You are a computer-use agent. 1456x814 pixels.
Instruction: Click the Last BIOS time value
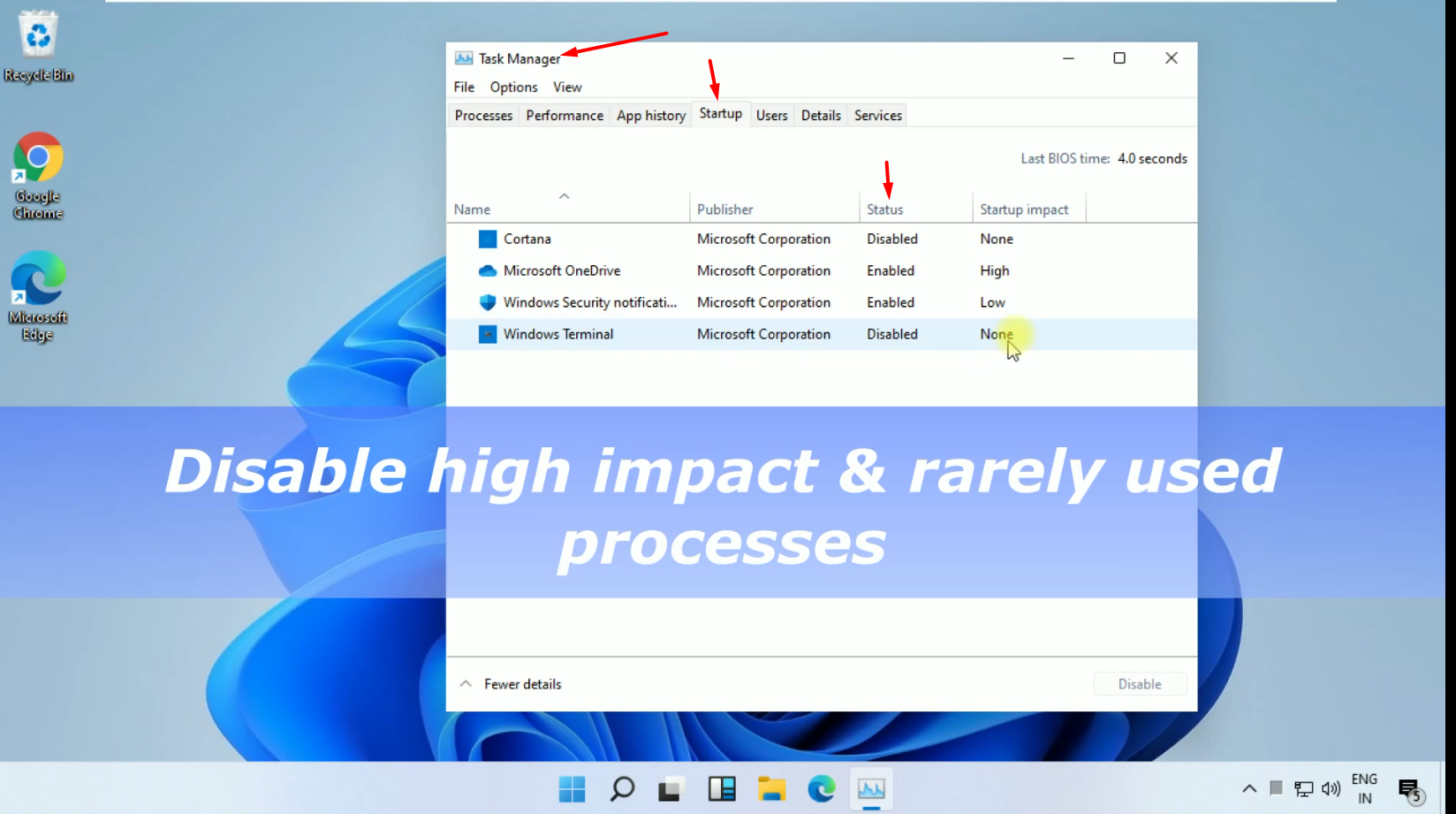tap(1152, 158)
